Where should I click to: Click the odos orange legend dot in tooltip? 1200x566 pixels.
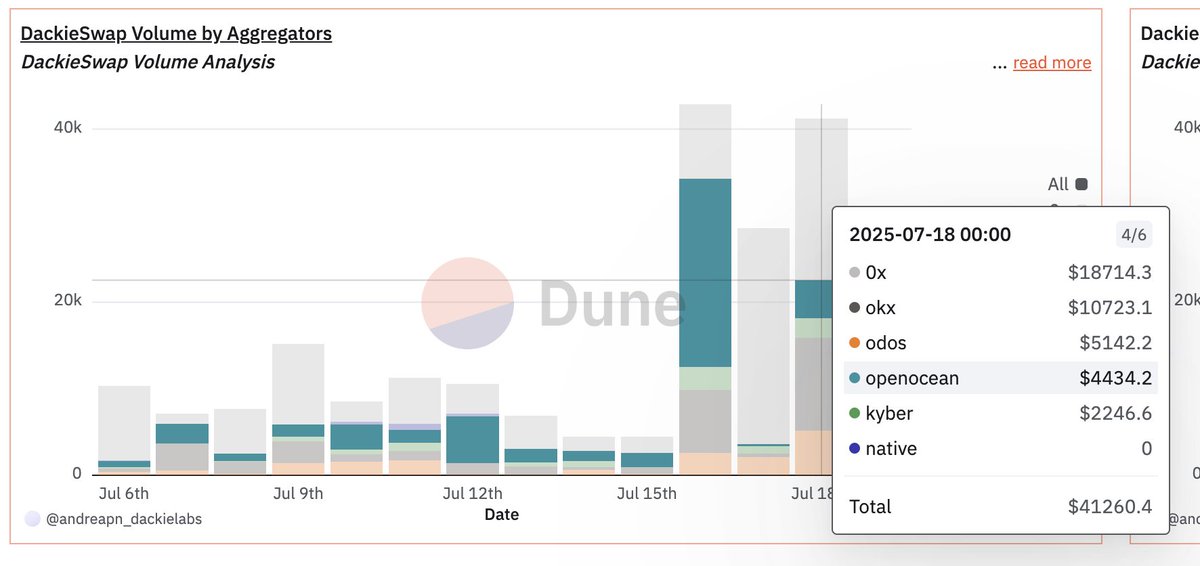854,343
